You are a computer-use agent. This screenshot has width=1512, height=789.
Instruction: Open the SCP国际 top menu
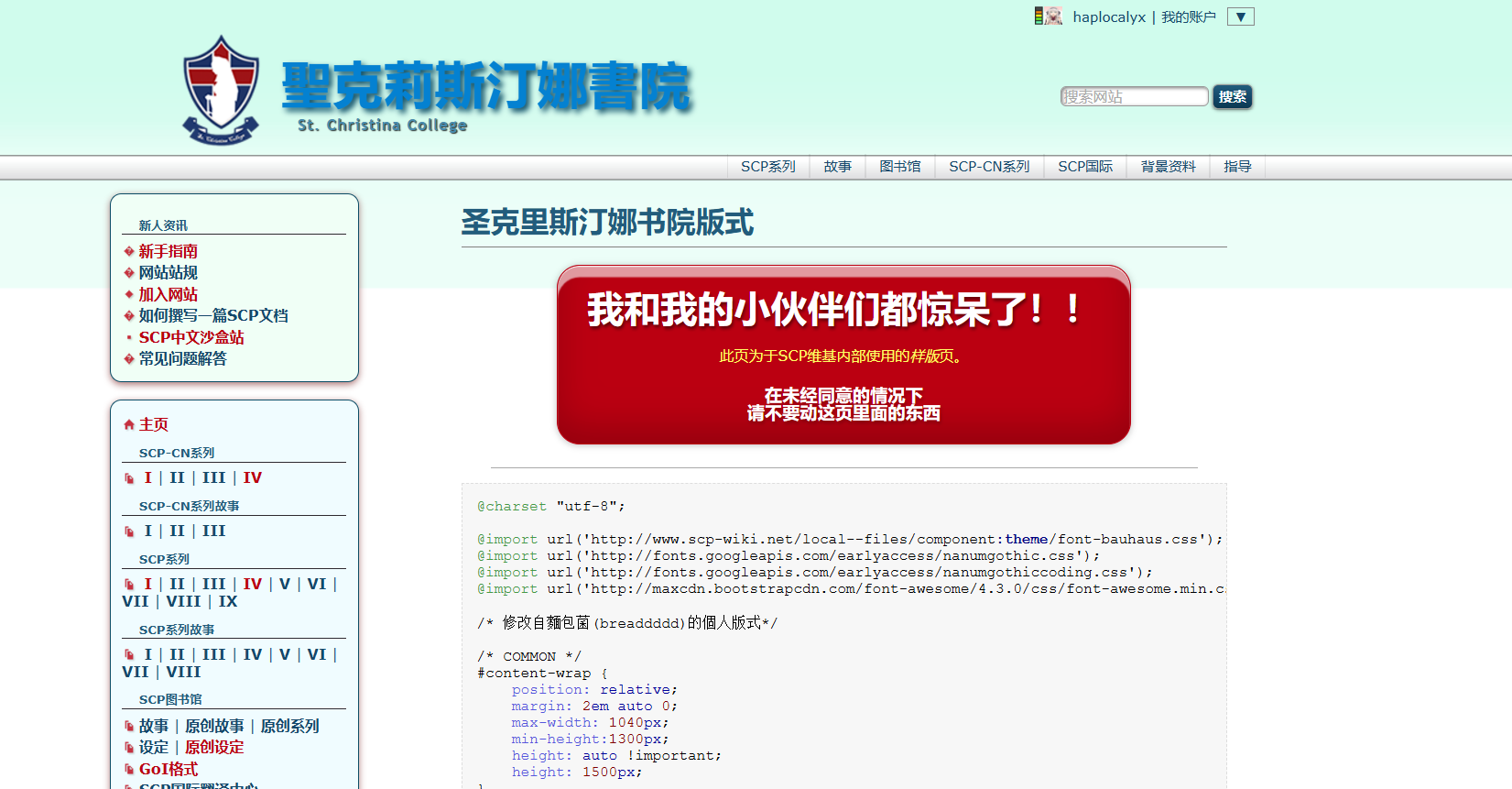[x=1085, y=167]
